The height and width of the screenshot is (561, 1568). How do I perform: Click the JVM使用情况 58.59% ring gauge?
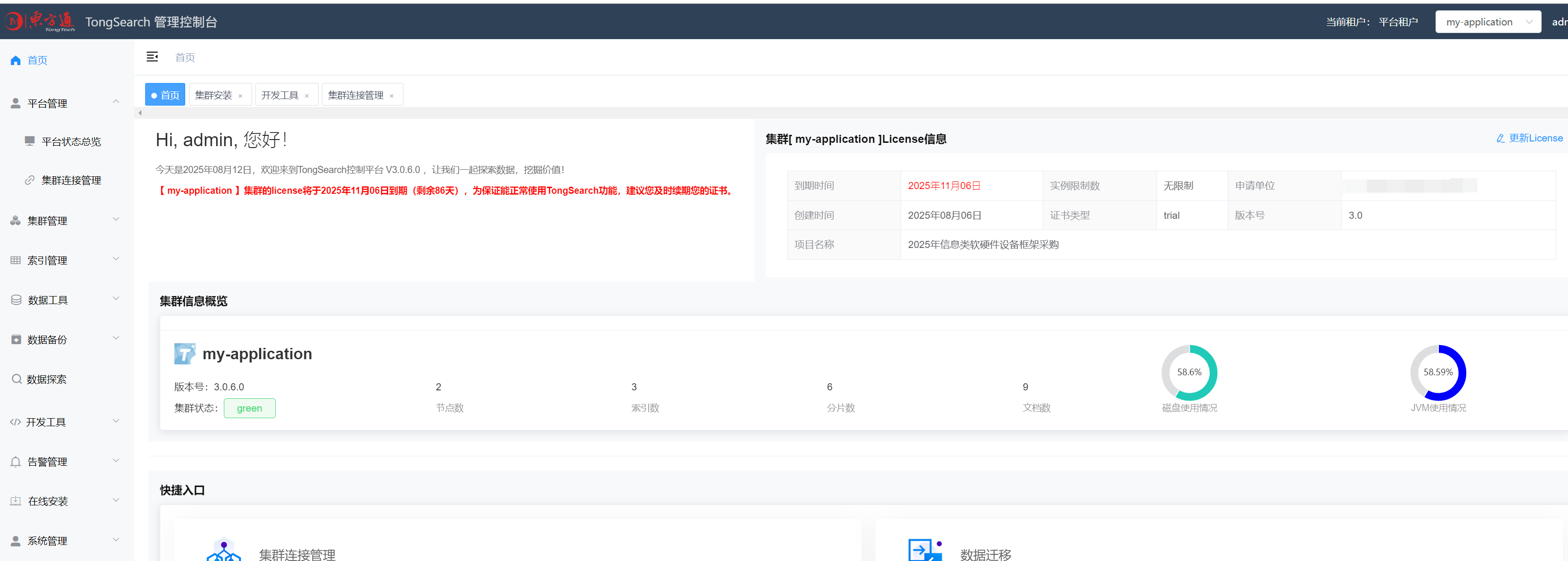[1438, 372]
